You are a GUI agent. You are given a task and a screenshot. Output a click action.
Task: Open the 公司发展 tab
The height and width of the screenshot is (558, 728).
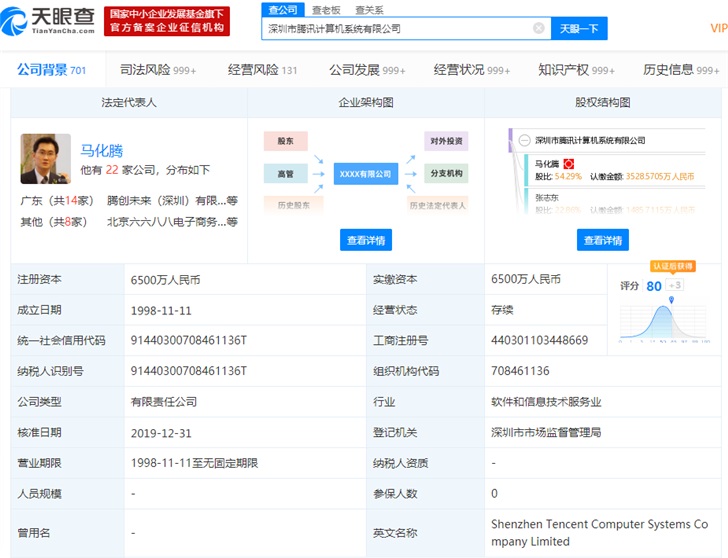pyautogui.click(x=367, y=70)
